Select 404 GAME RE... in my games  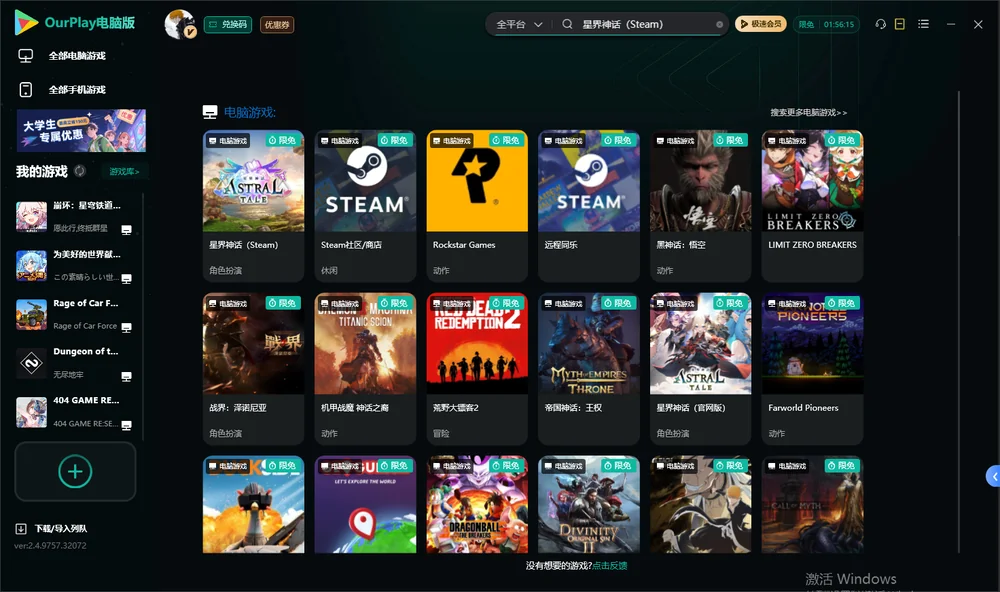tap(74, 412)
